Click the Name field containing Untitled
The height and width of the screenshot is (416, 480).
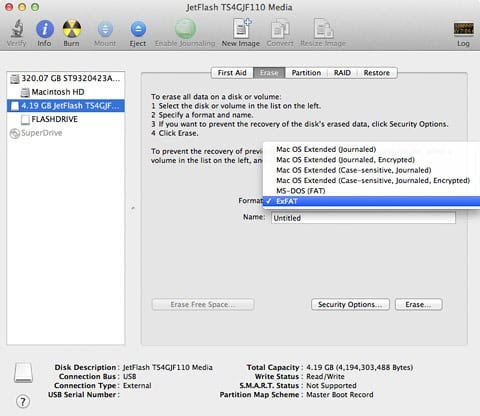pyautogui.click(x=363, y=218)
